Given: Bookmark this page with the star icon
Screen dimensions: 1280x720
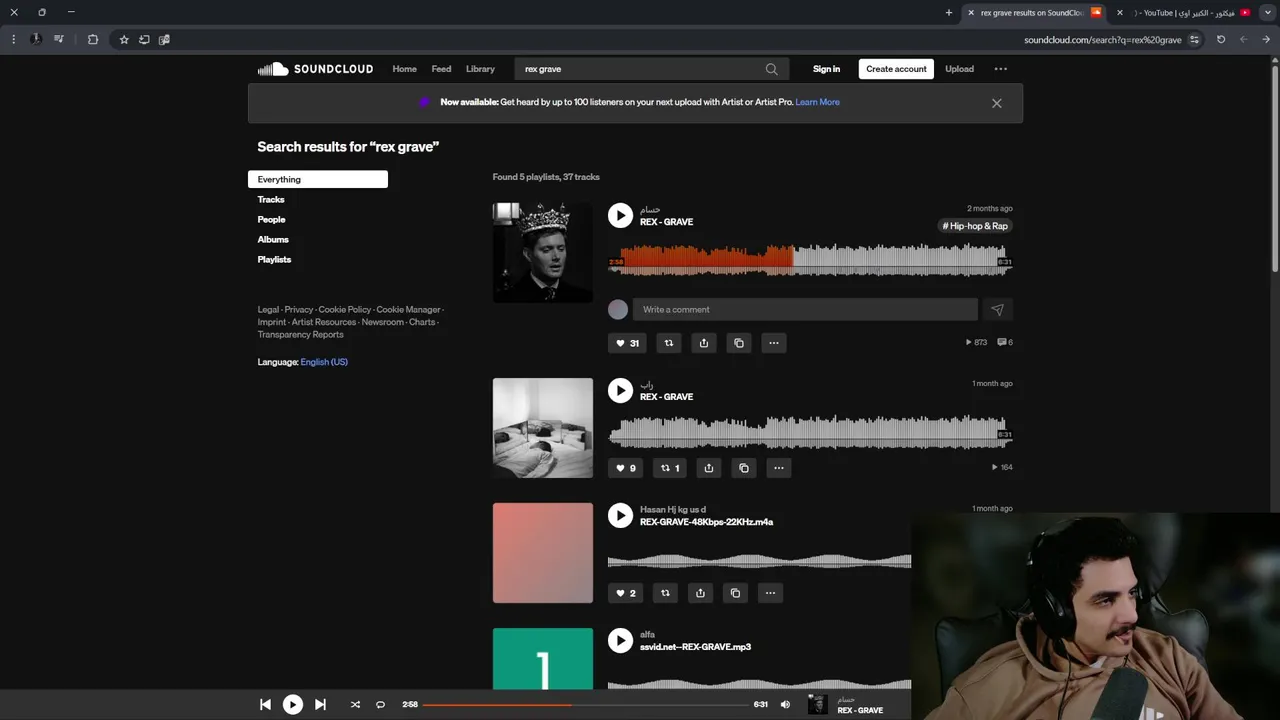Looking at the screenshot, I should (x=123, y=40).
